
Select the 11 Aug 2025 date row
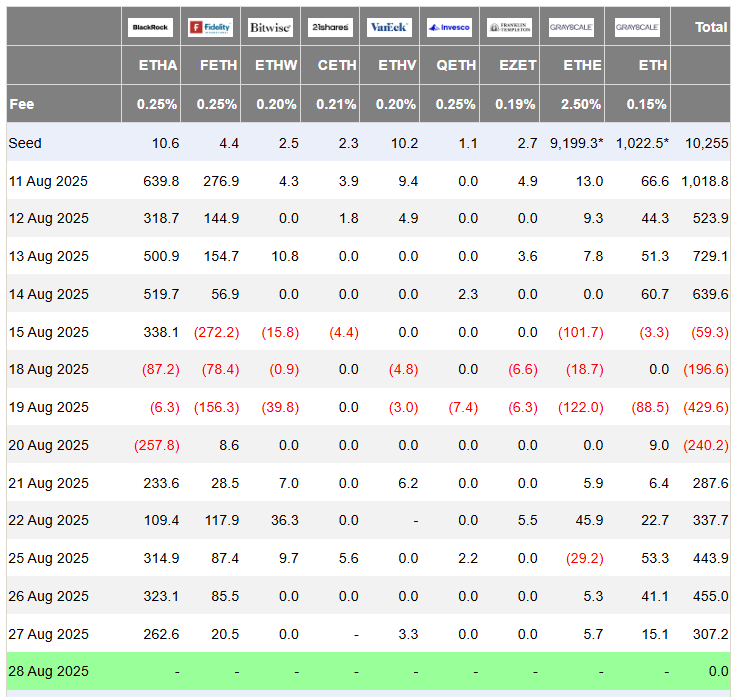pyautogui.click(x=368, y=181)
